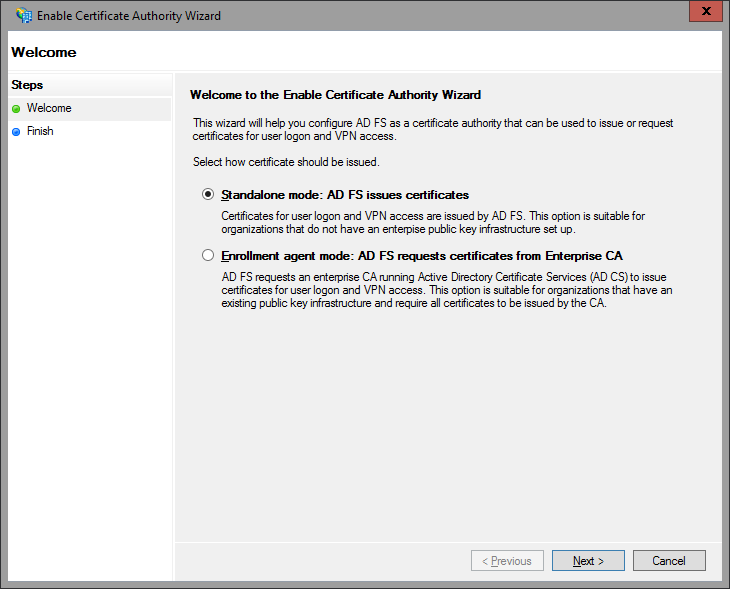
Task: Click the bold Welcome page title at top
Action: (43, 52)
